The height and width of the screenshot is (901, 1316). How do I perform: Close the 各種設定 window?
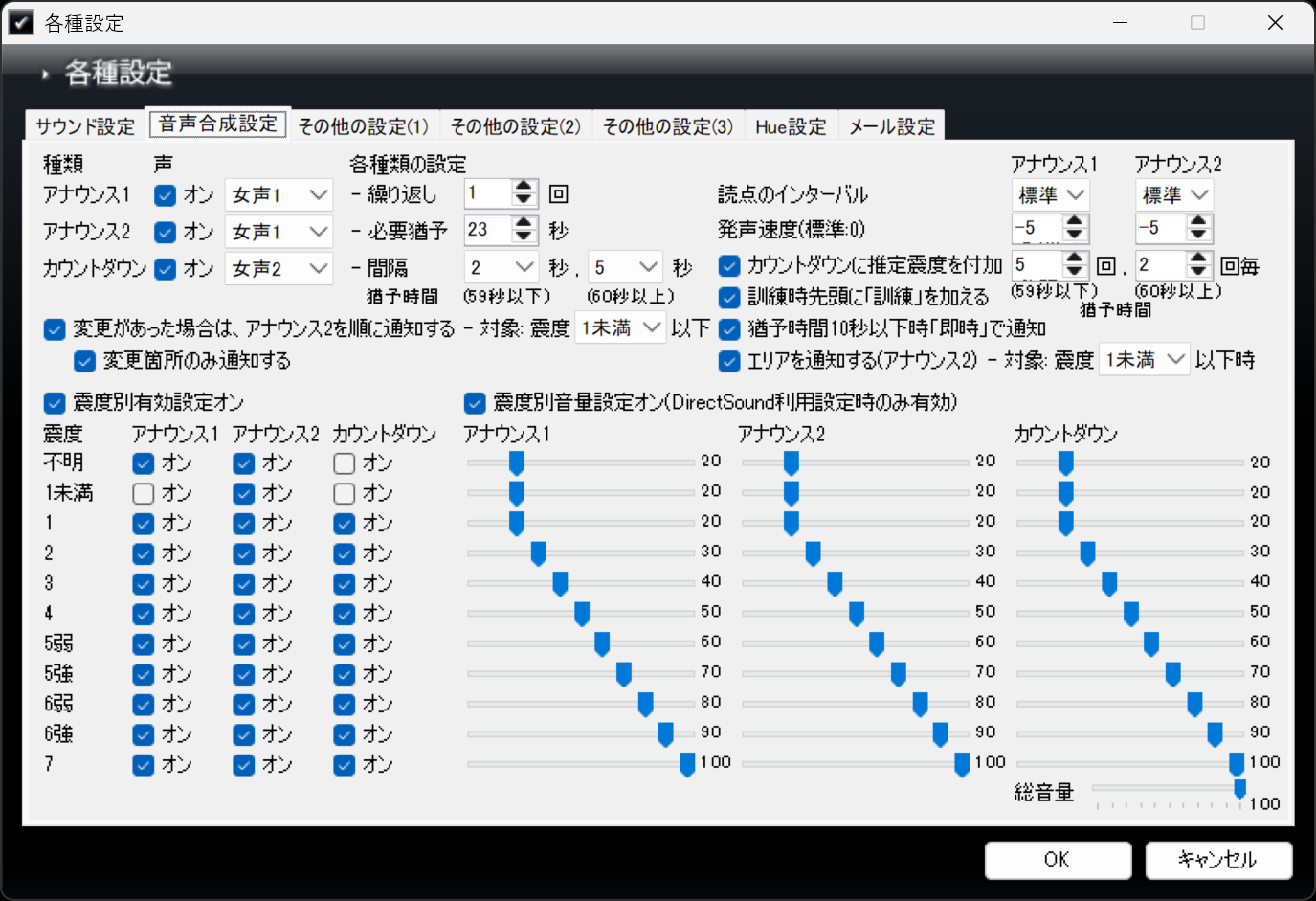1275,22
